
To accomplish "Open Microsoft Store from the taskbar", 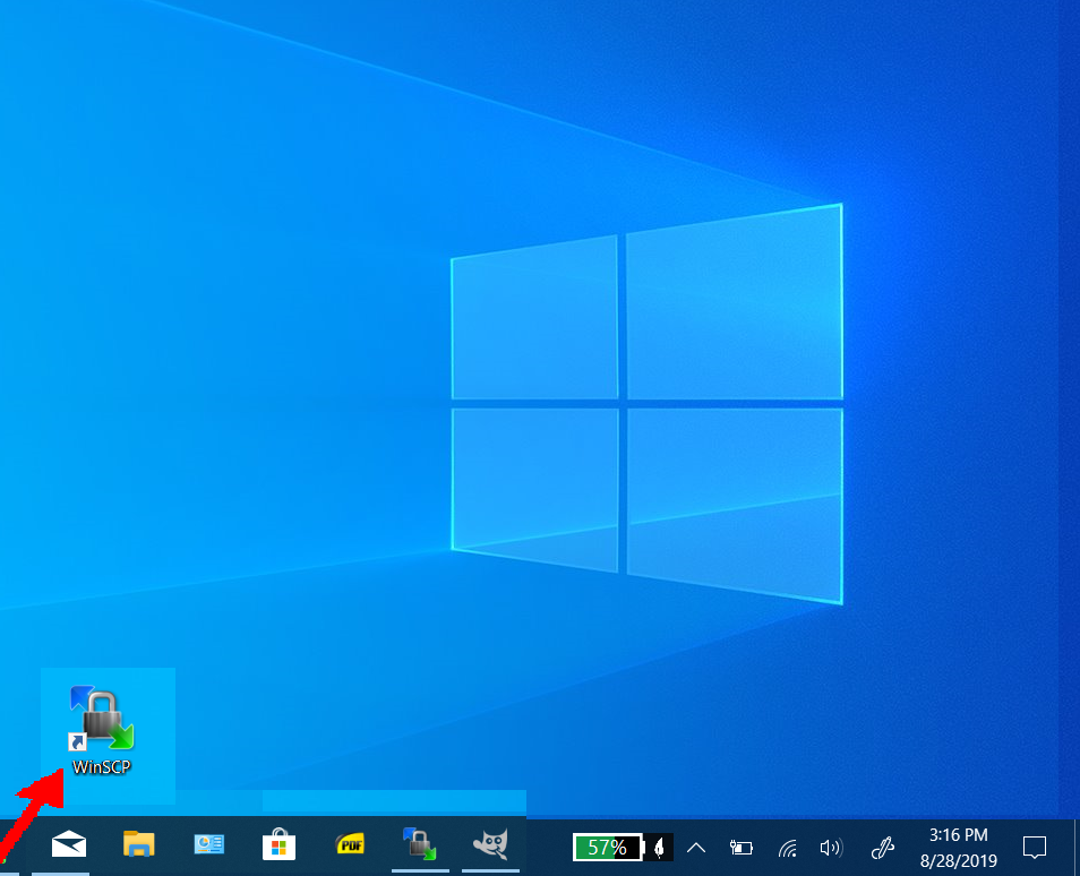I will (279, 846).
